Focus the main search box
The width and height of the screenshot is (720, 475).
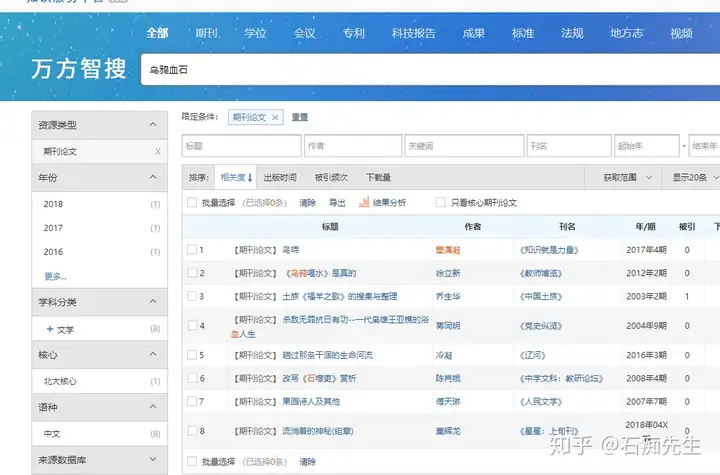[x=430, y=70]
